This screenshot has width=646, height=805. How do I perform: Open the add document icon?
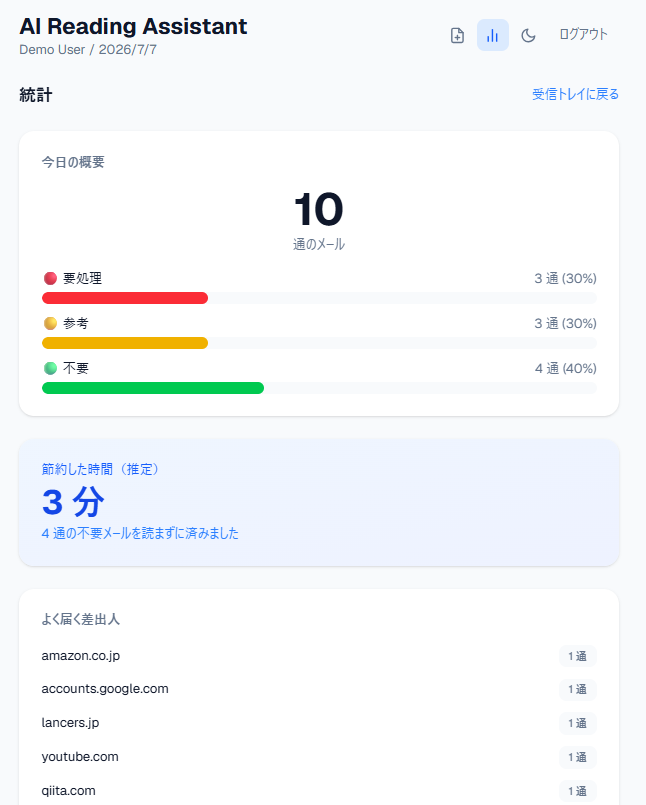[x=457, y=35]
